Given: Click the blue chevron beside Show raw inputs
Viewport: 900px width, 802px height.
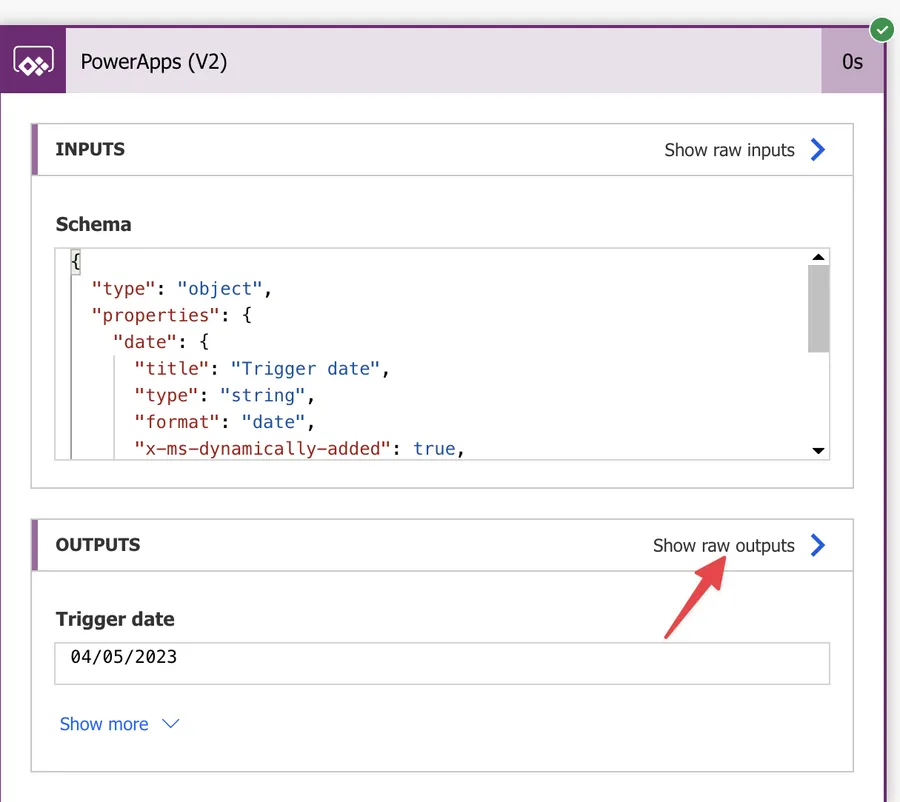Looking at the screenshot, I should point(818,150).
